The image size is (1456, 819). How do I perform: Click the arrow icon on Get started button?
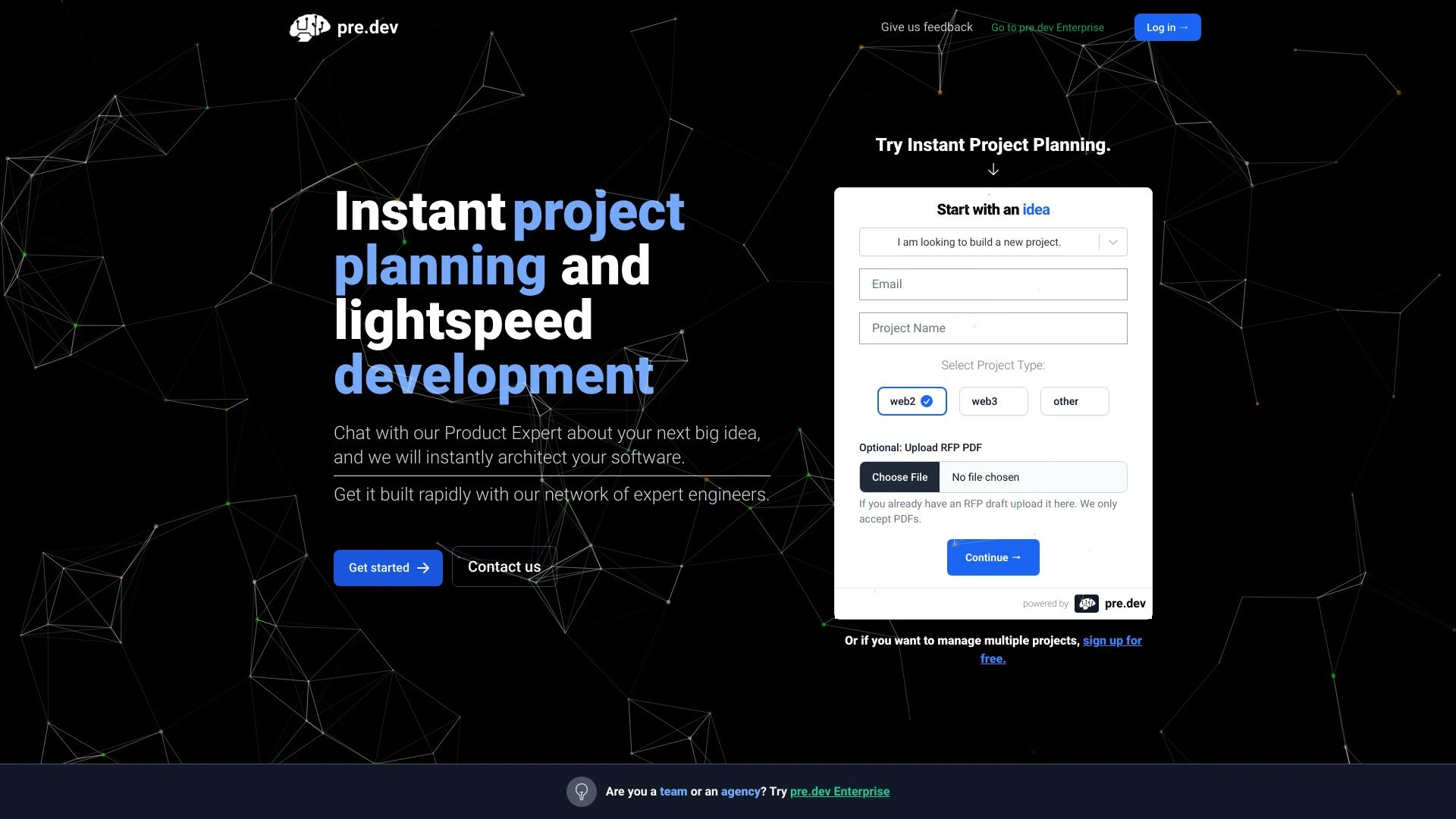point(423,567)
